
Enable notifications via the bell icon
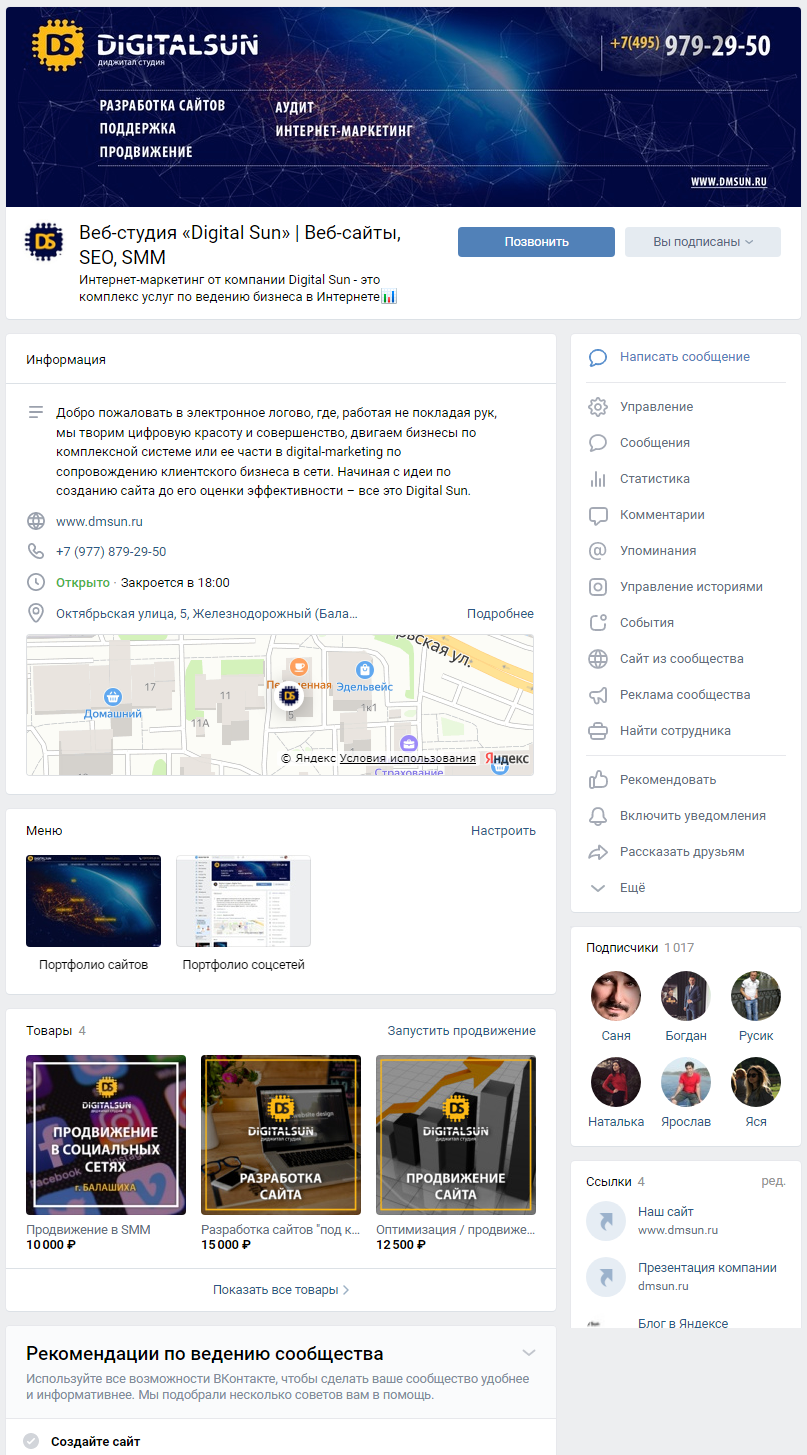click(x=598, y=815)
